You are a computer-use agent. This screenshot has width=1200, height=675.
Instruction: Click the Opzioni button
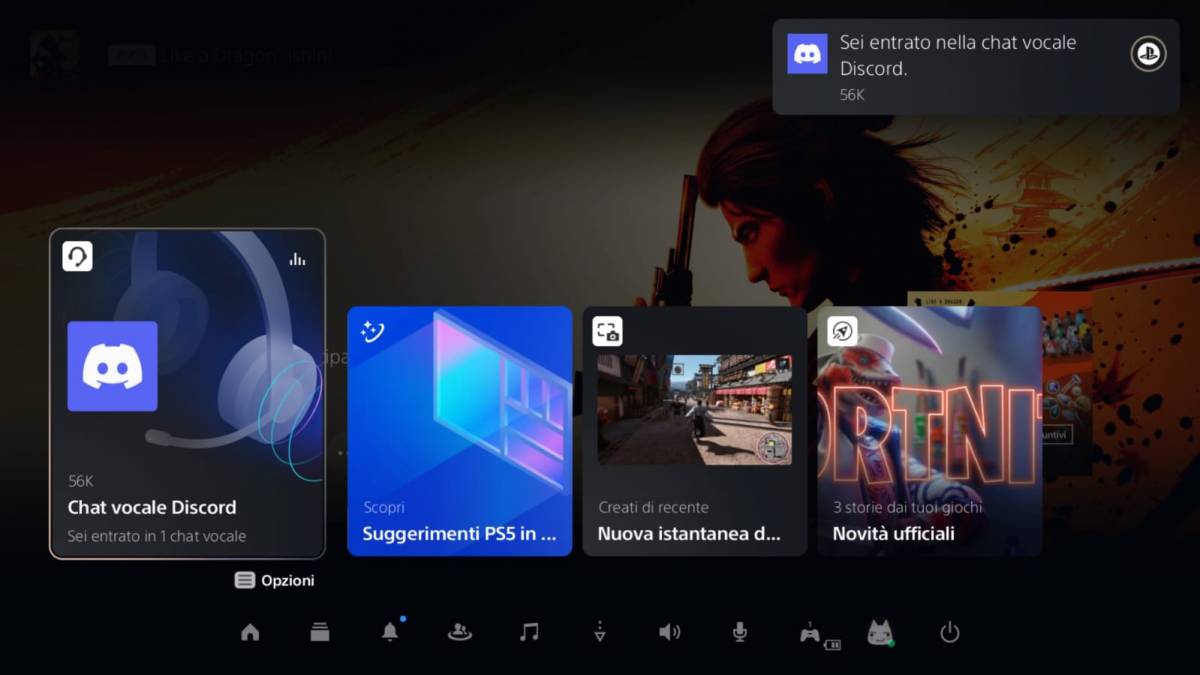(275, 580)
